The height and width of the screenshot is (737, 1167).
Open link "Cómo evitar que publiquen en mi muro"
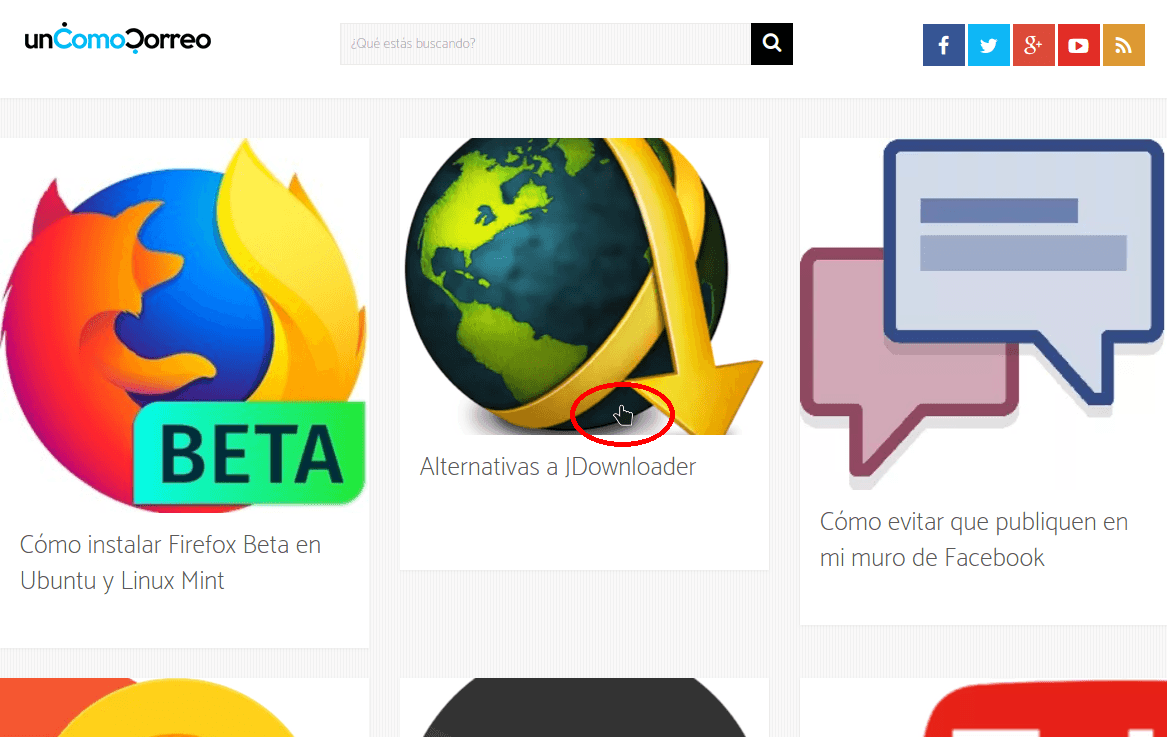(x=973, y=540)
